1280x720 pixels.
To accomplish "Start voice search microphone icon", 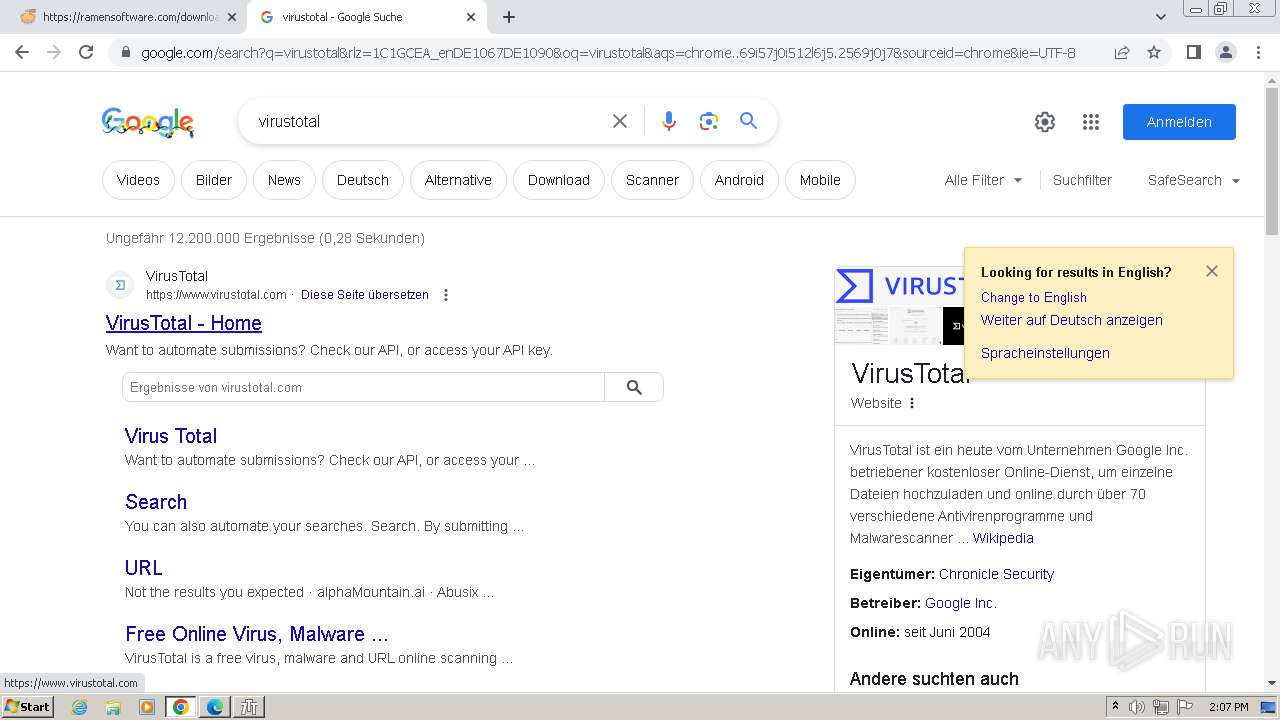I will pyautogui.click(x=669, y=121).
